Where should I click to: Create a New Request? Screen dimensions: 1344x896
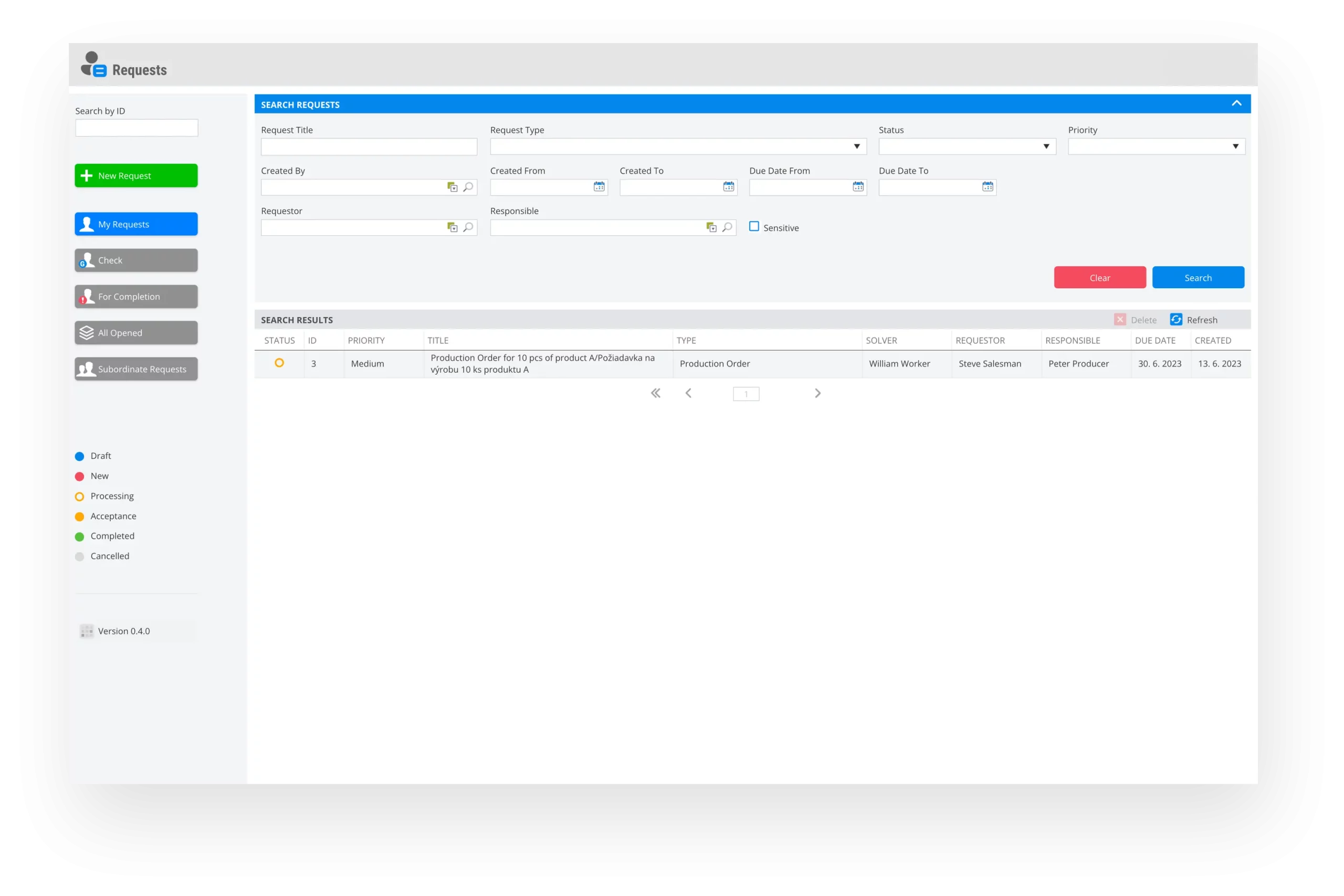(x=136, y=175)
